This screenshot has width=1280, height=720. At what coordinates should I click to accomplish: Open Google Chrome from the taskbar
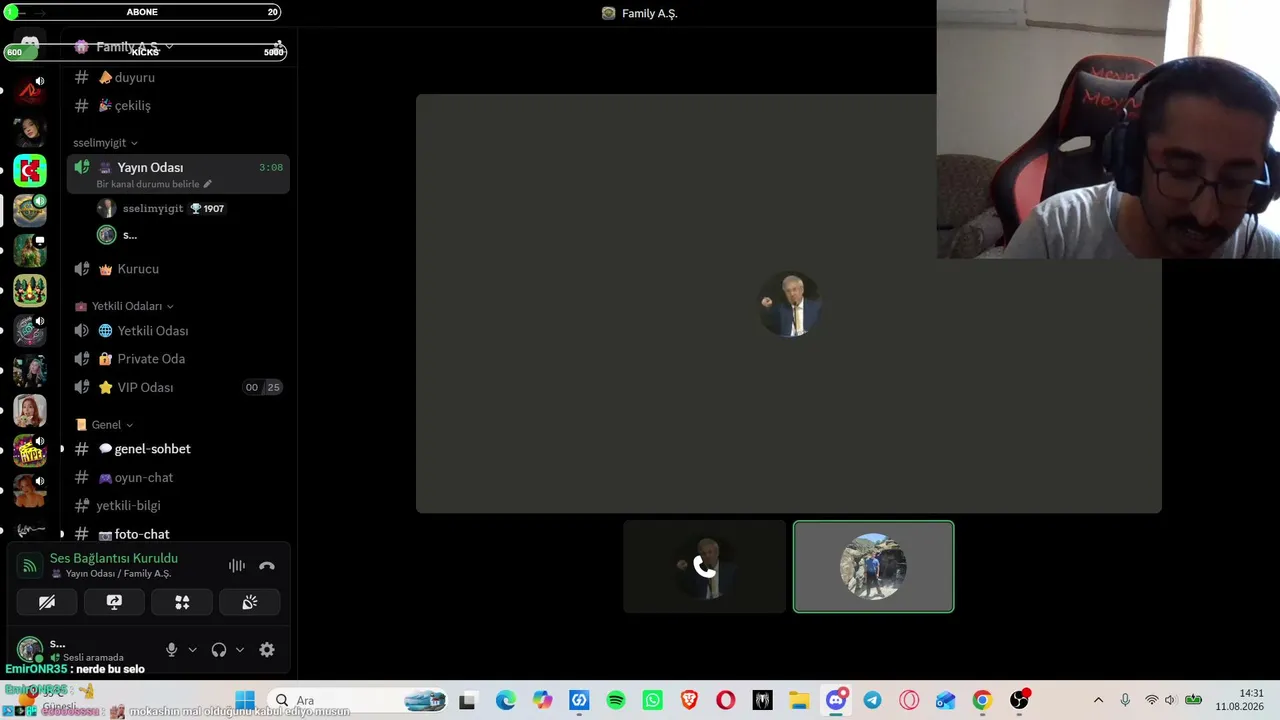982,701
